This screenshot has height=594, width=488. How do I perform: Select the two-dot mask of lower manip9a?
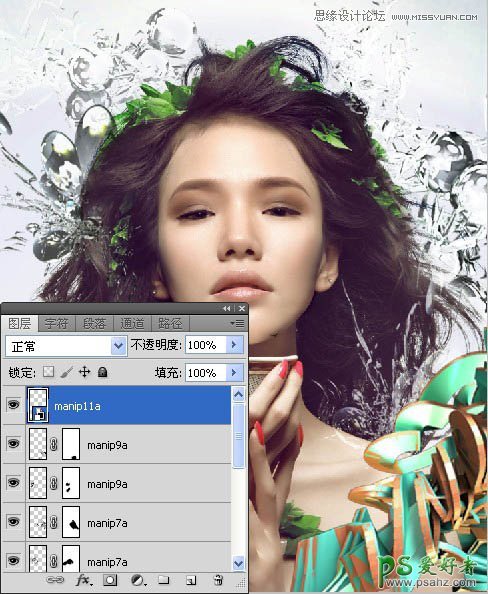point(71,483)
